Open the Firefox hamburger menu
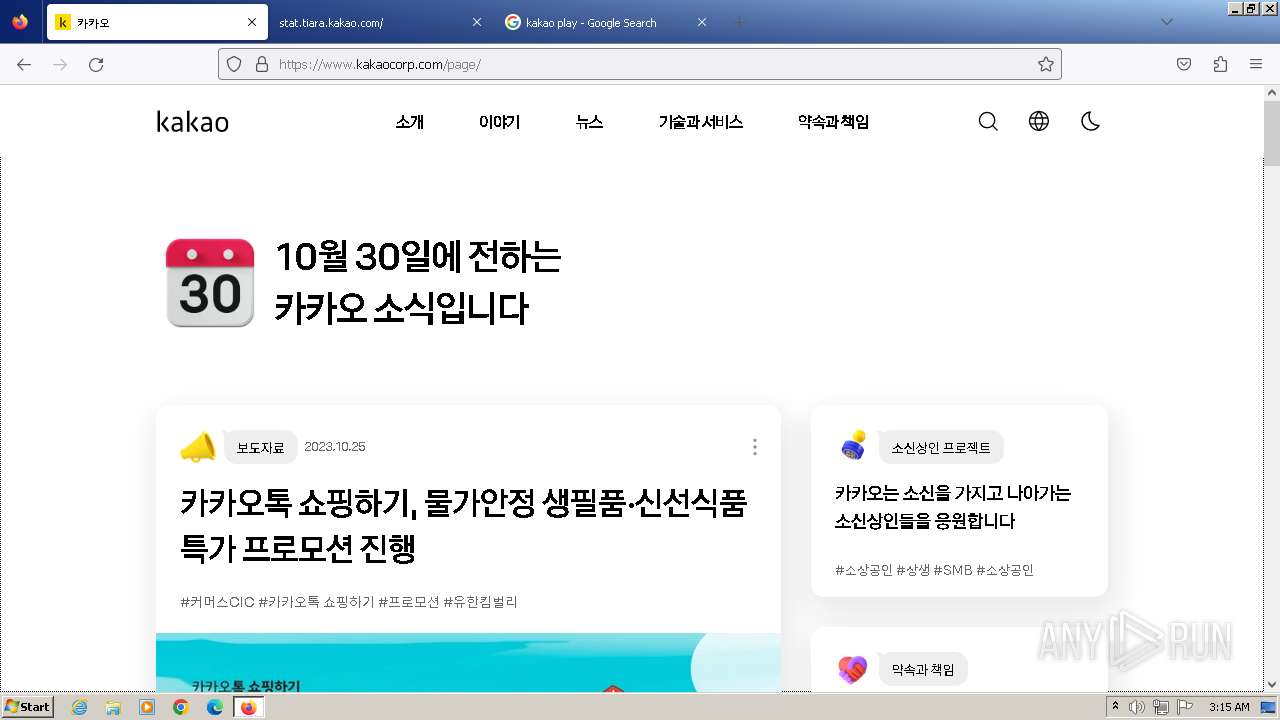This screenshot has width=1280, height=720. [x=1256, y=64]
